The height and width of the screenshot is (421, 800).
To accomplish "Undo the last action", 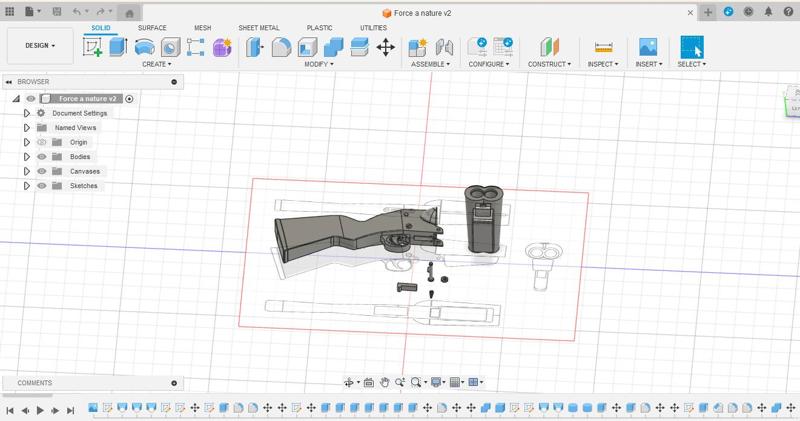I will click(x=77, y=11).
